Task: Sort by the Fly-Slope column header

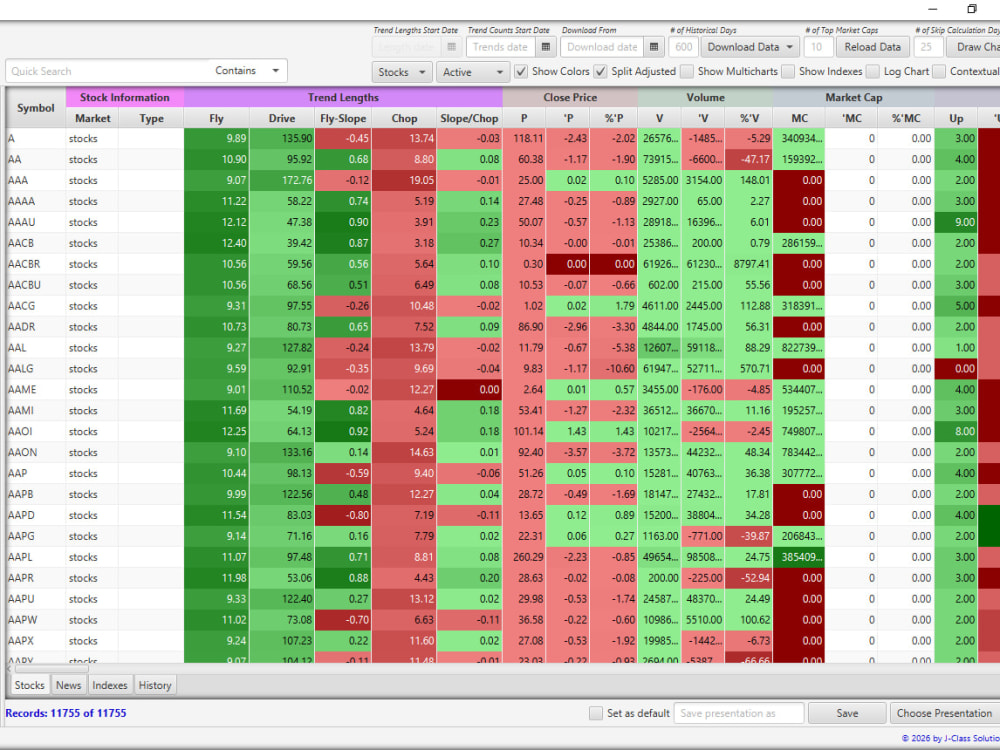Action: tap(343, 118)
